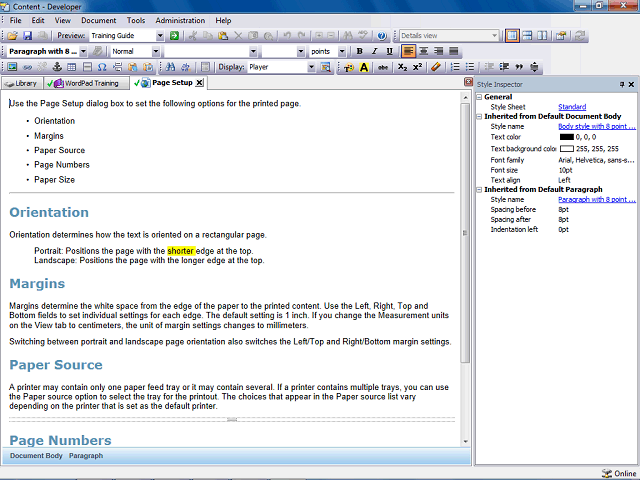The image size is (640, 480).
Task: Click the Online status indicator
Action: (619, 473)
